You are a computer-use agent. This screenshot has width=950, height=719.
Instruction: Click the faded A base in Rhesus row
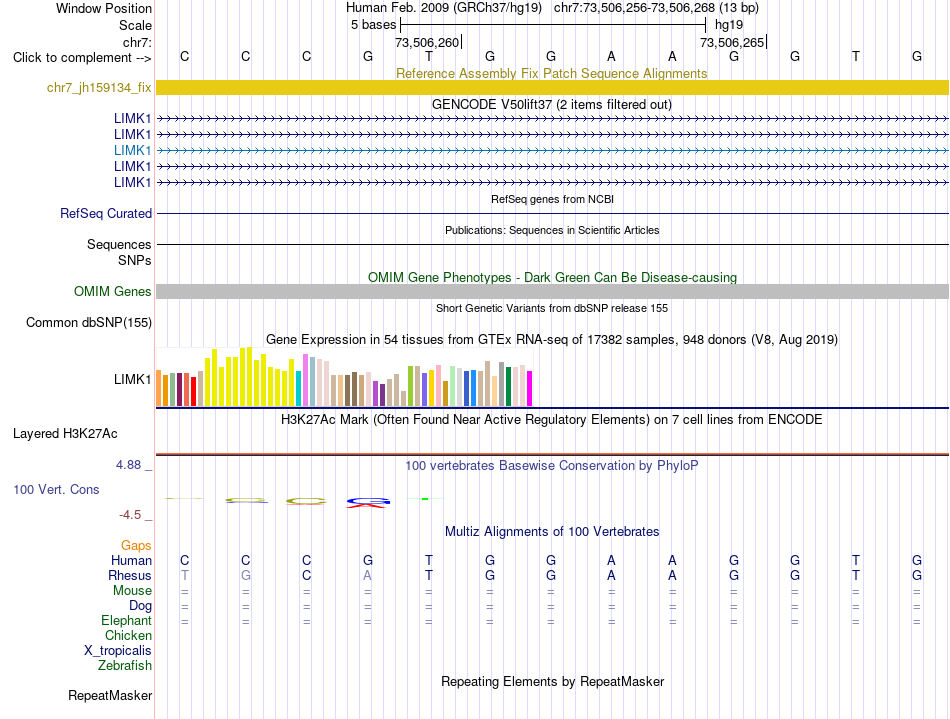(x=368, y=575)
